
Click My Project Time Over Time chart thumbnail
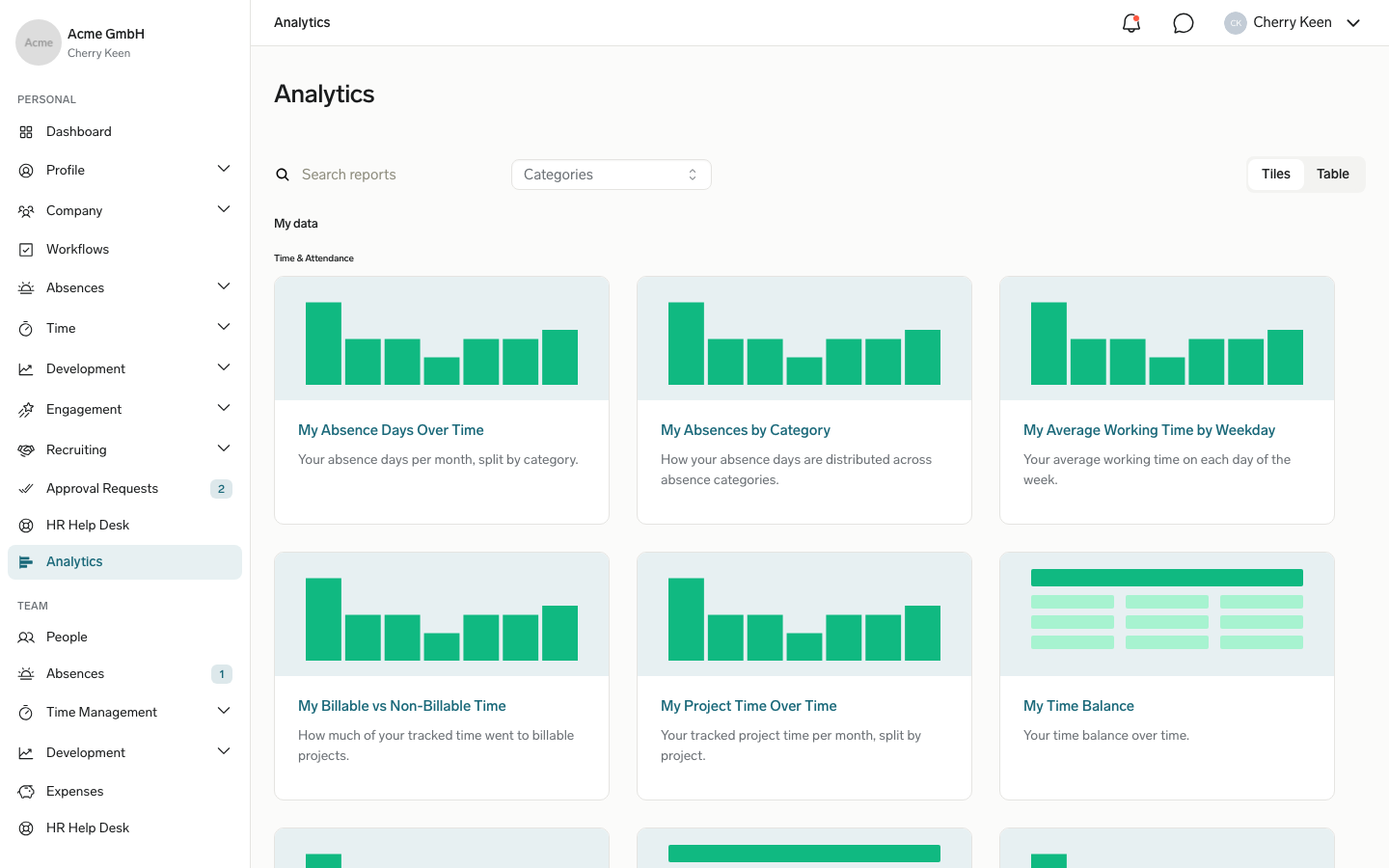(804, 613)
